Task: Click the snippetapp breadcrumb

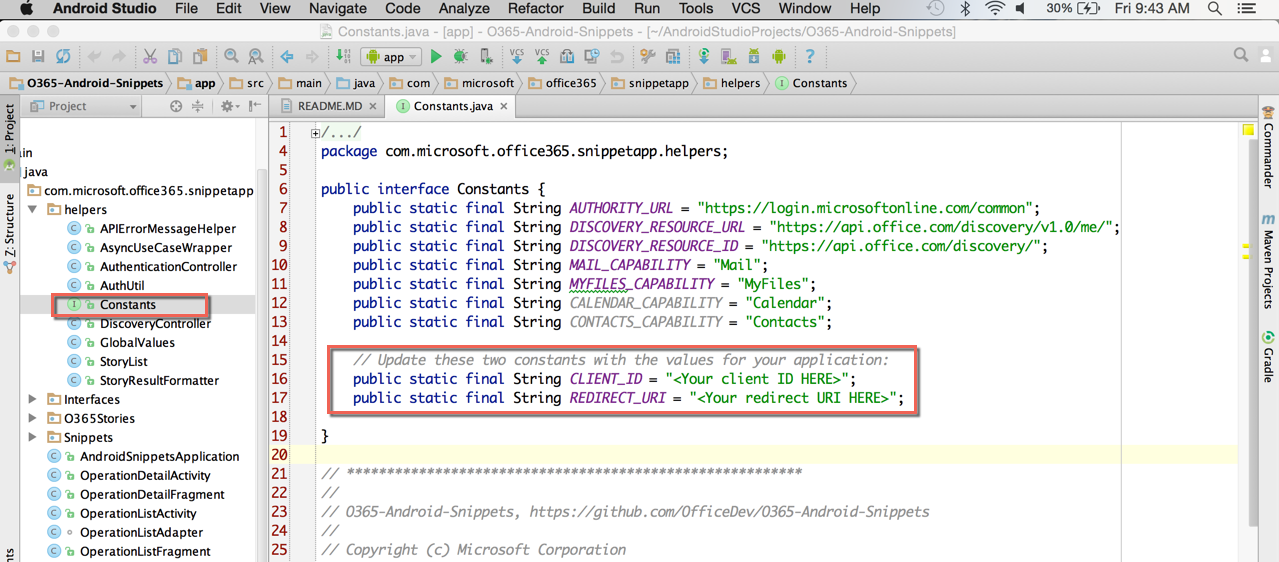Action: point(649,83)
